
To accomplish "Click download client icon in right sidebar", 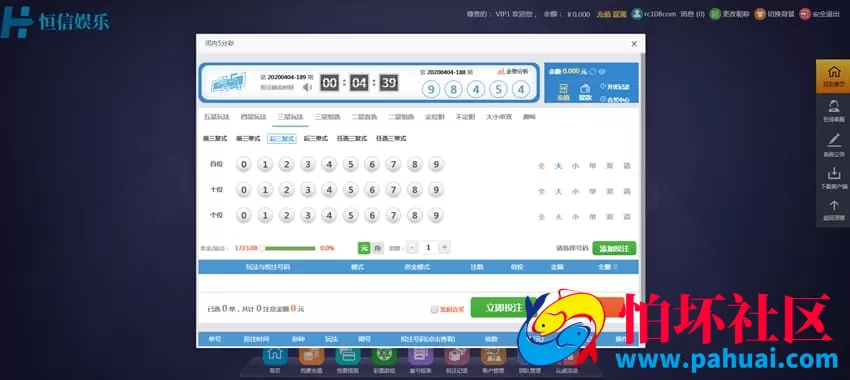I will pyautogui.click(x=833, y=173).
